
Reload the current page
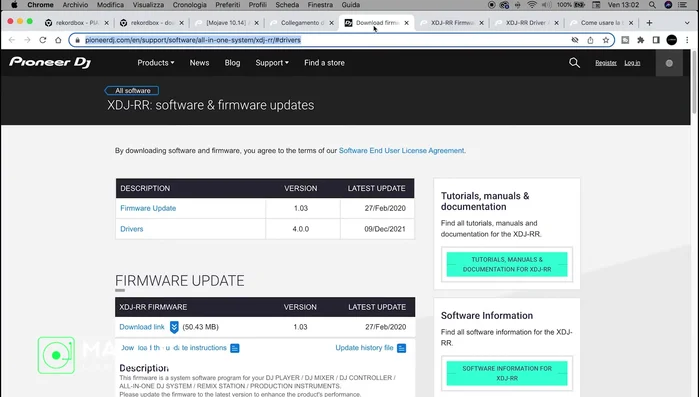click(x=43, y=40)
